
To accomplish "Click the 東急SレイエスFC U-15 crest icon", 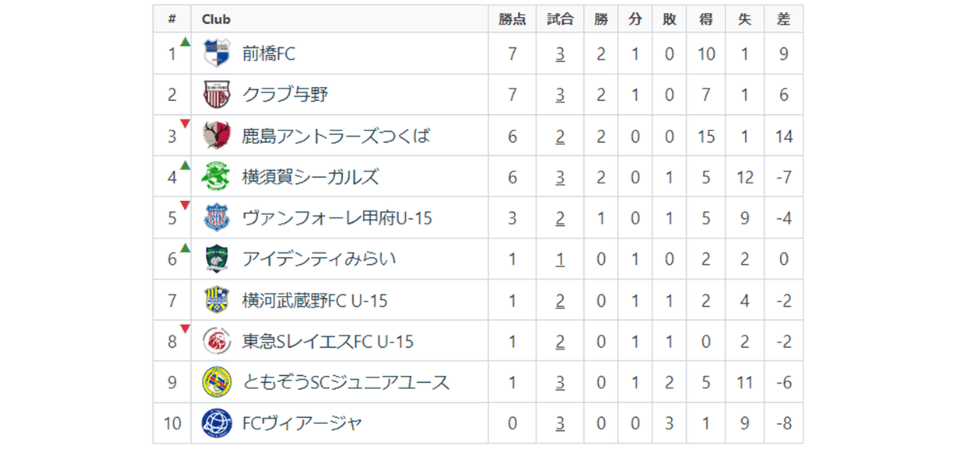I will tap(217, 341).
